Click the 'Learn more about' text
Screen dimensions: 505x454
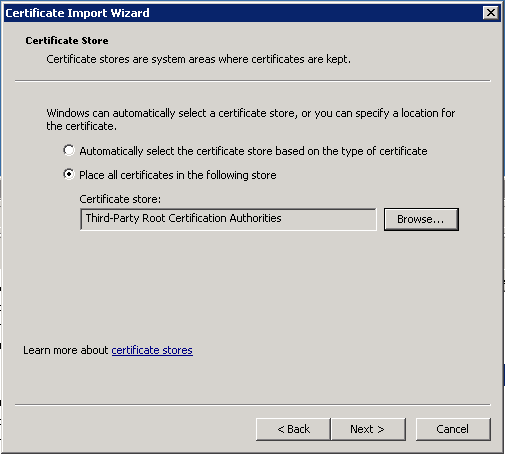66,350
